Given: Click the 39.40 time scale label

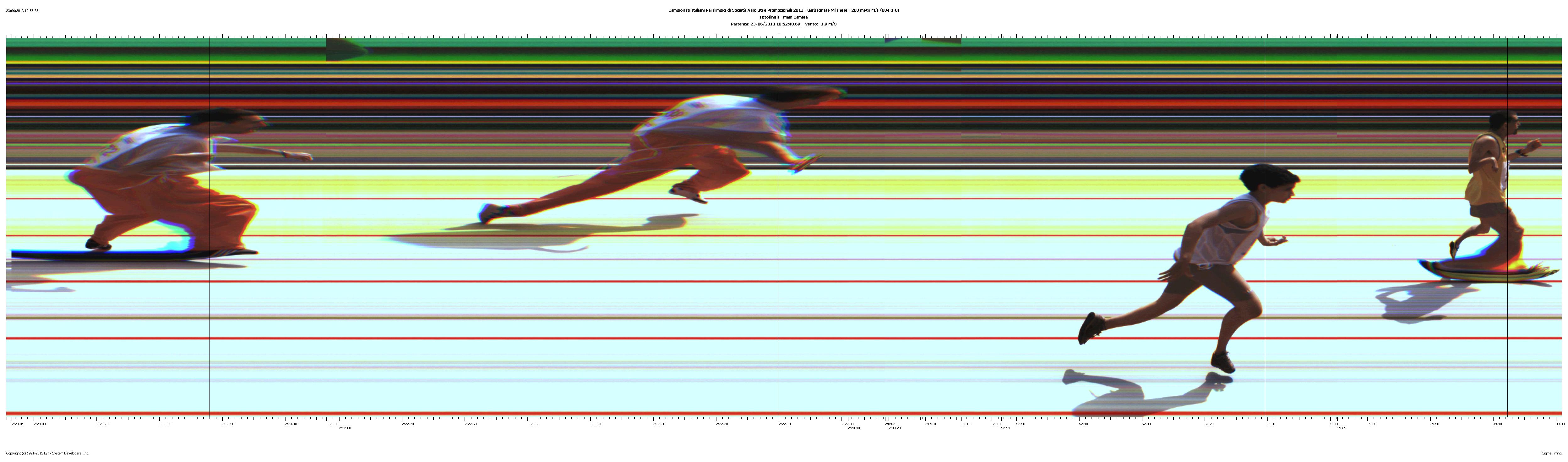Looking at the screenshot, I should pyautogui.click(x=1497, y=424).
